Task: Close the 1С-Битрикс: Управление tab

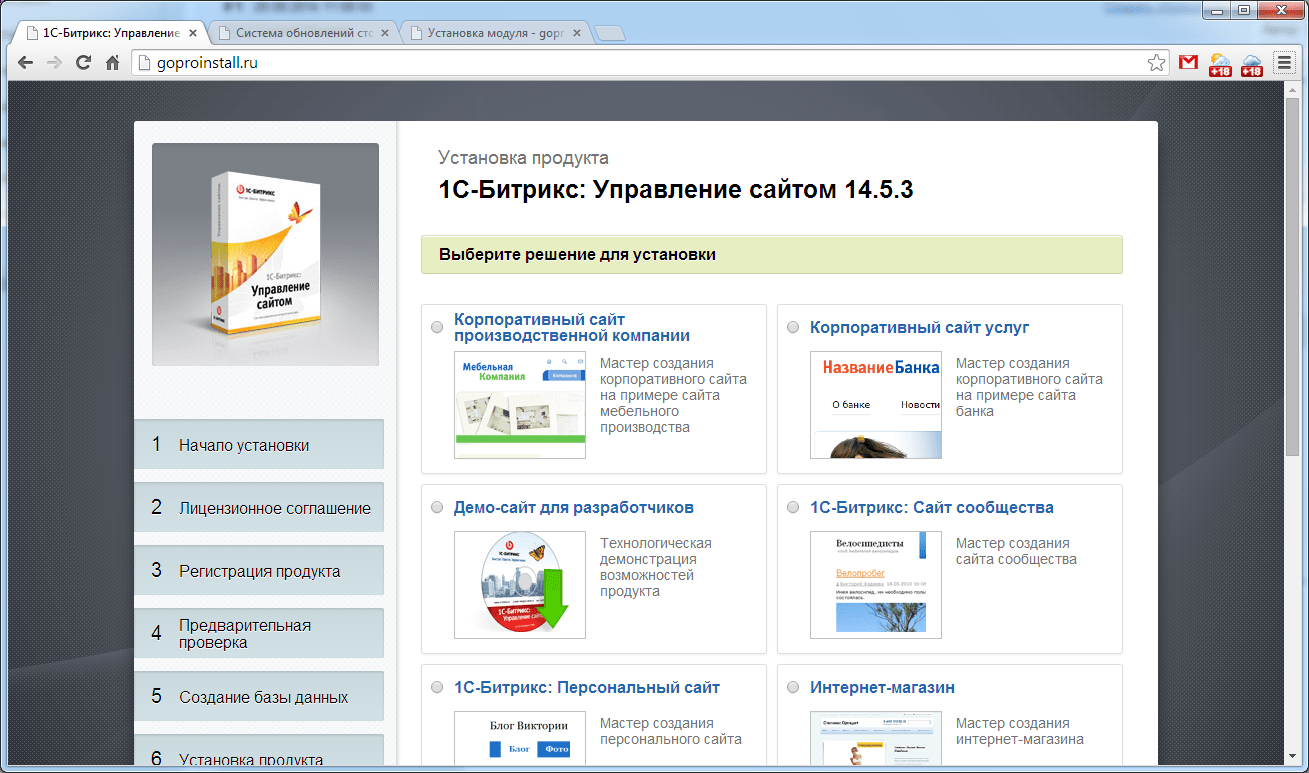Action: coord(194,32)
